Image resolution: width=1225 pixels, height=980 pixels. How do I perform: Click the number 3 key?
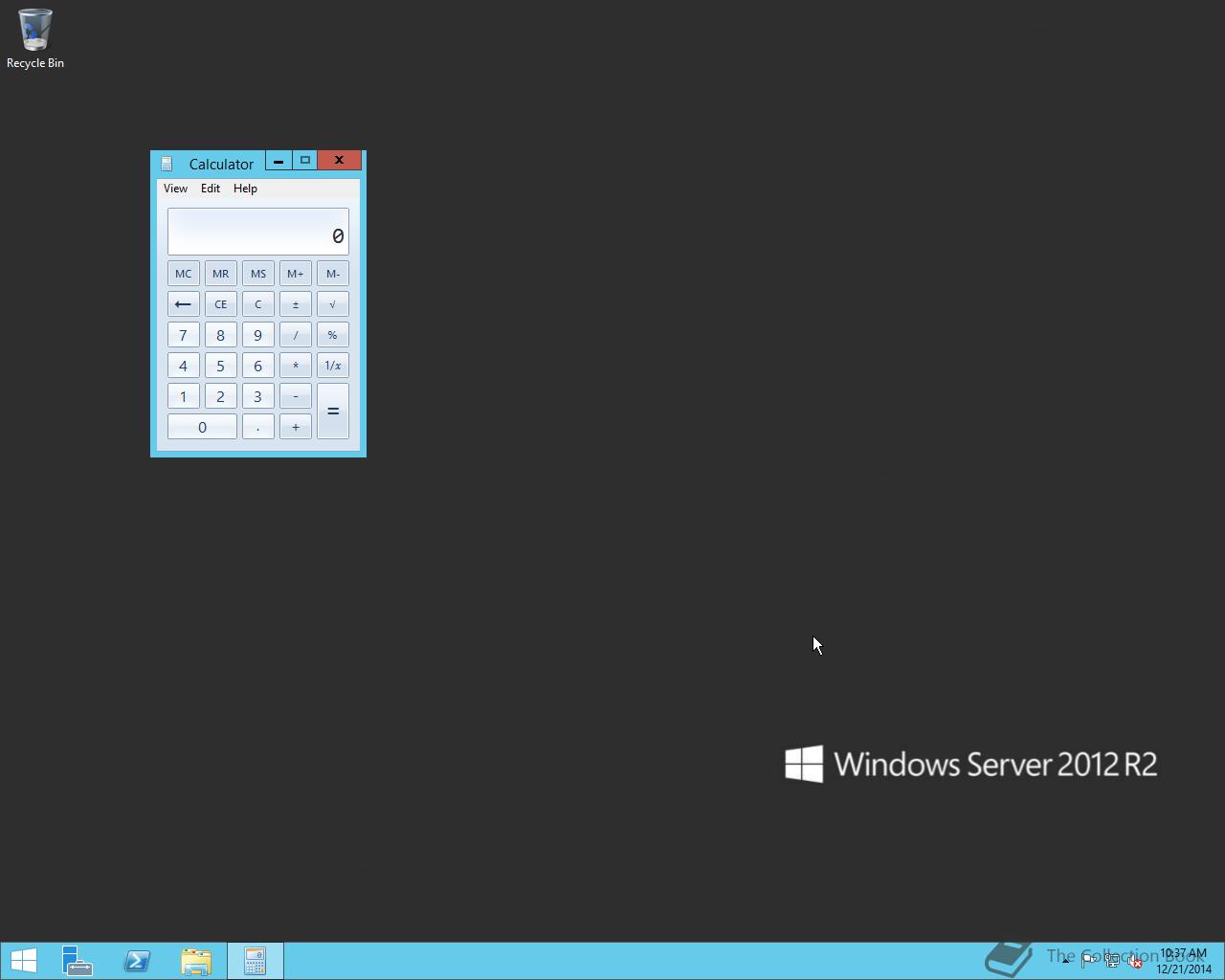[x=257, y=396]
